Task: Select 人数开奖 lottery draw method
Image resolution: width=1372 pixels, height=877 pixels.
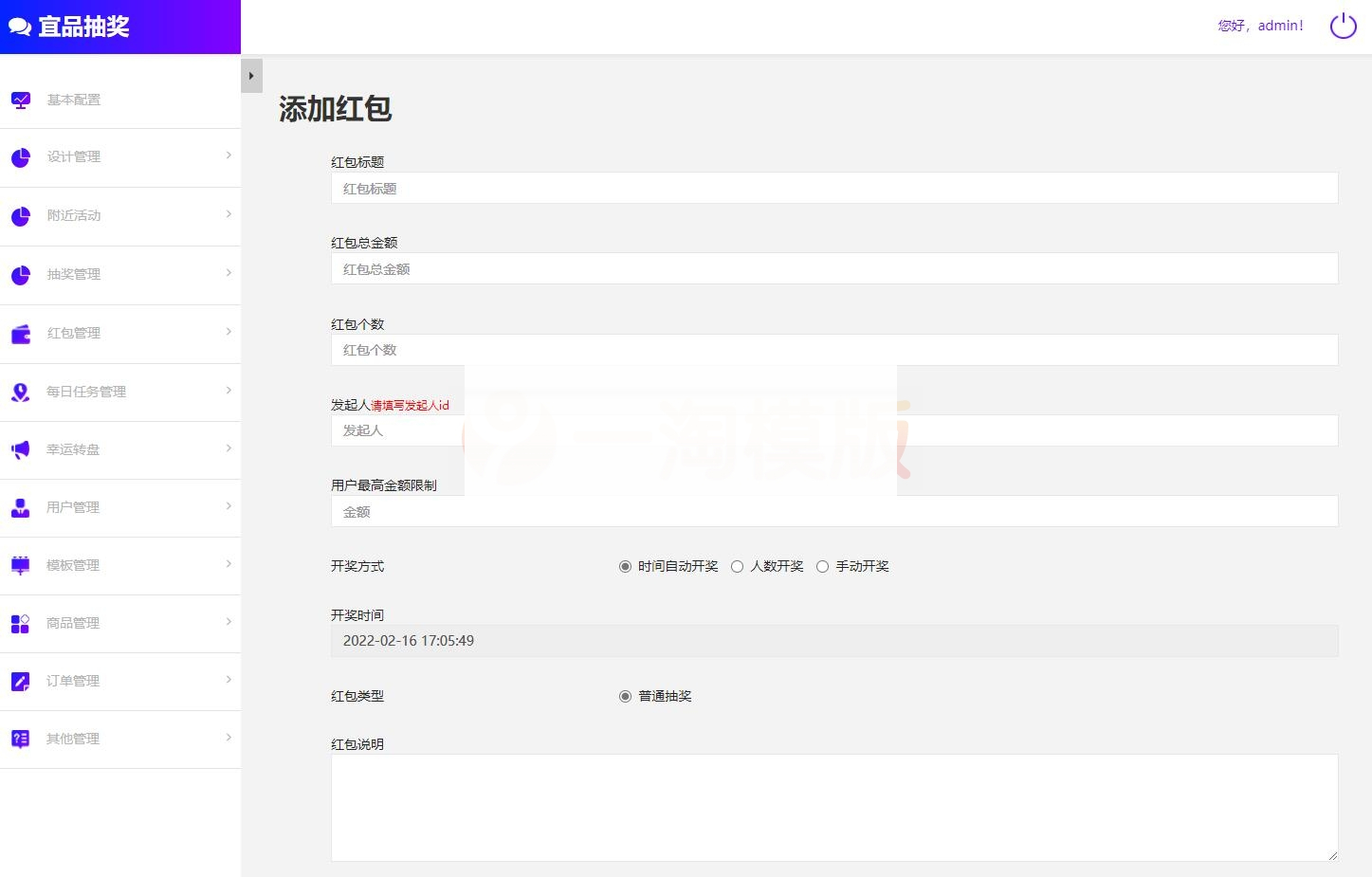Action: click(x=737, y=566)
